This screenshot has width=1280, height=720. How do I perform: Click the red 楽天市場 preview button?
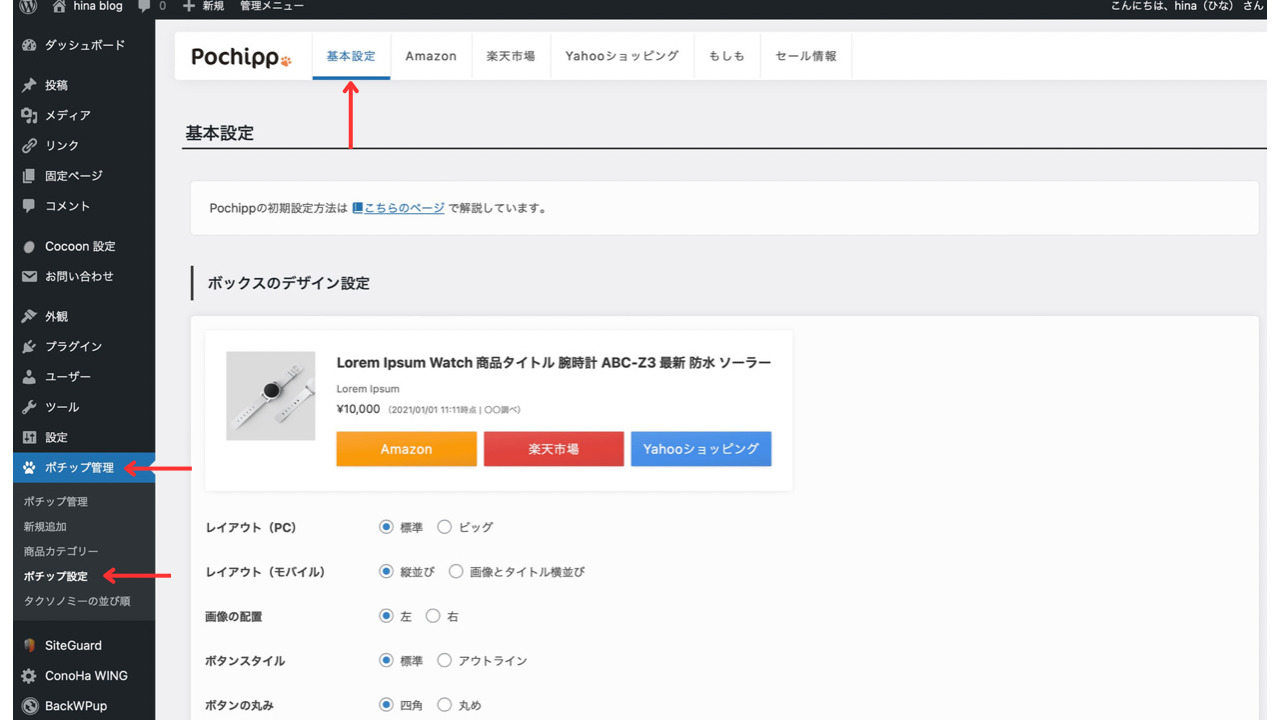[x=554, y=449]
